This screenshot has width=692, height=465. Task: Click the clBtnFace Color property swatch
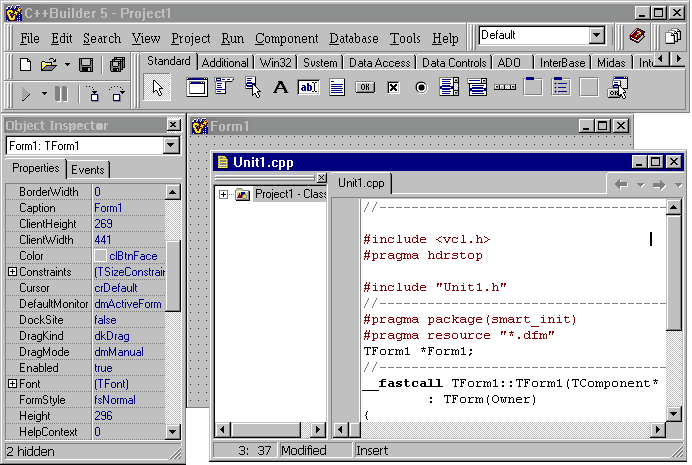pos(100,256)
